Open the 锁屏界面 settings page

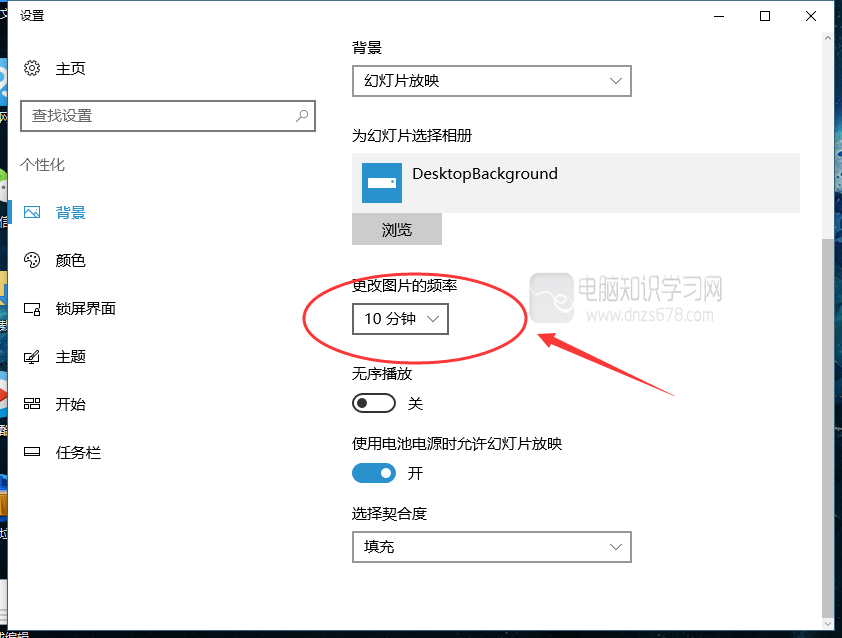[x=85, y=309]
